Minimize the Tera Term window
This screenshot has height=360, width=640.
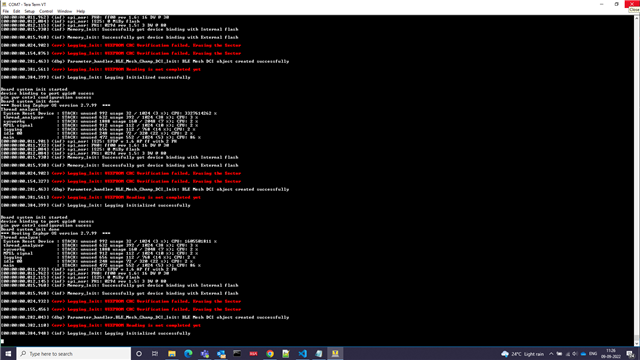pyautogui.click(x=602, y=4)
